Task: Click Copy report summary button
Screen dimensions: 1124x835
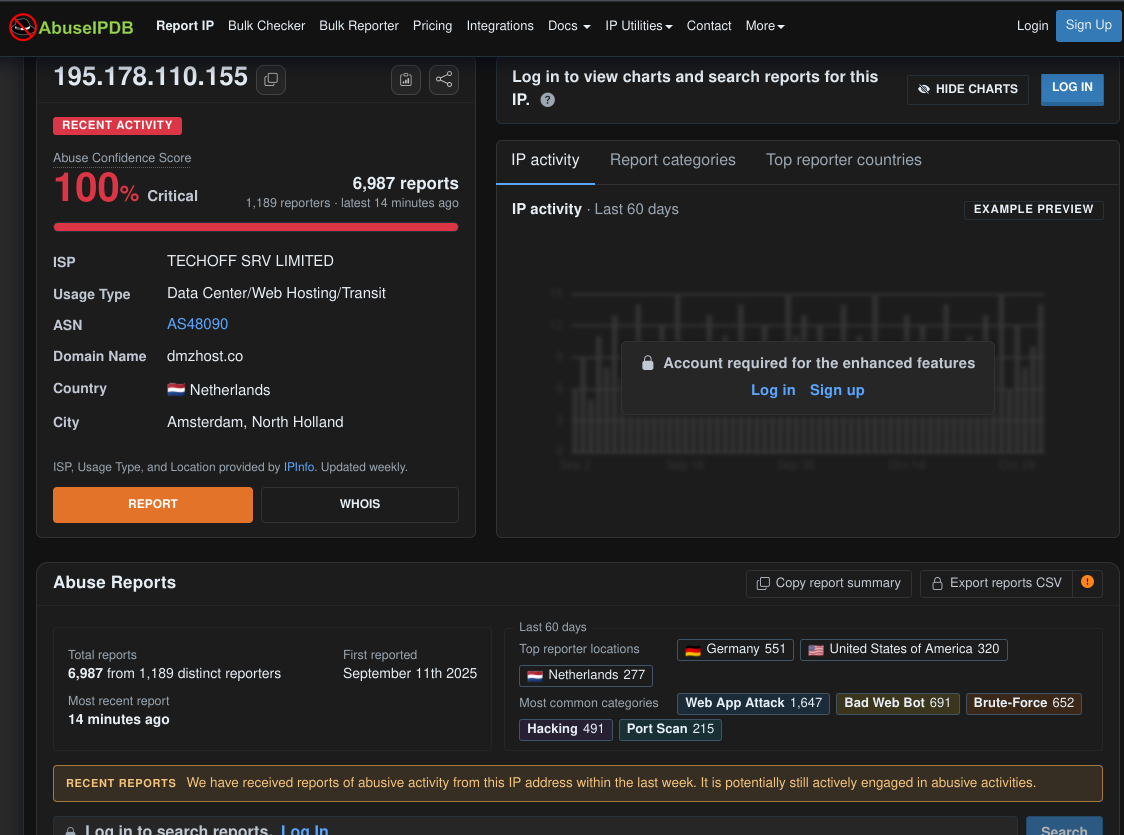Action: [829, 583]
